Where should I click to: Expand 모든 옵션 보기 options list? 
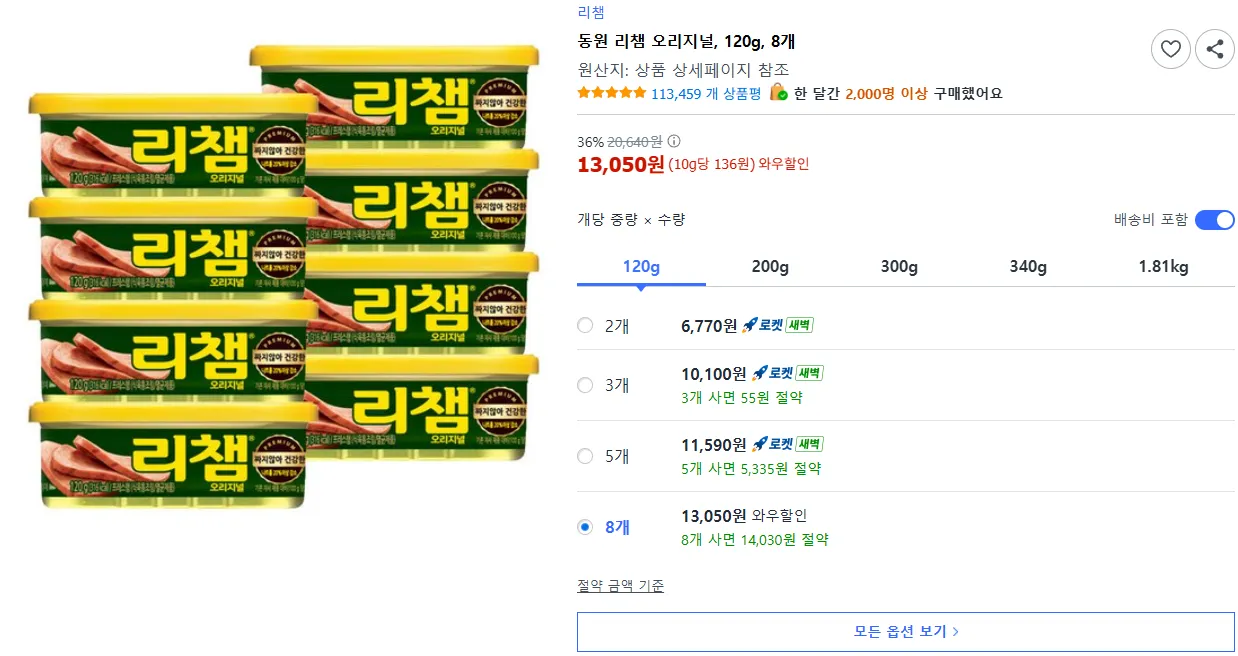906,632
